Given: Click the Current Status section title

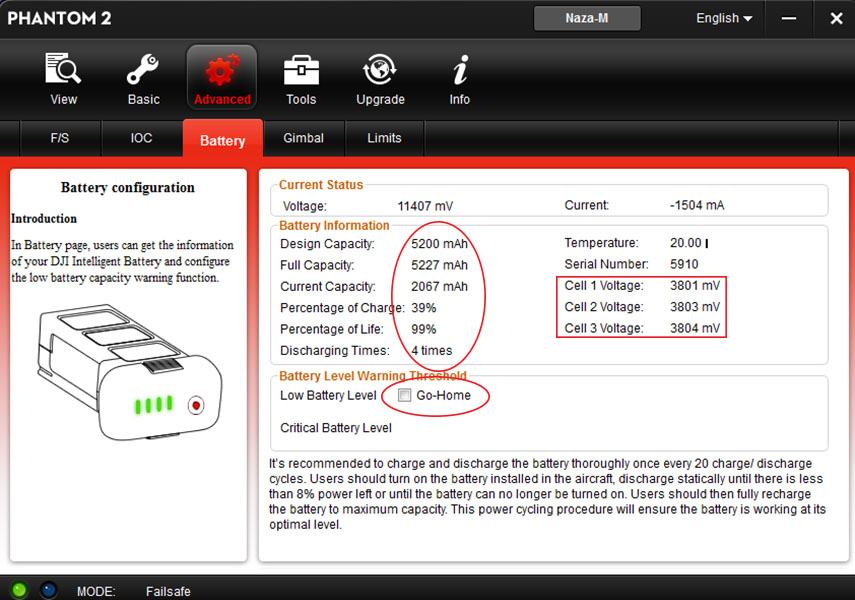Looking at the screenshot, I should [x=321, y=185].
